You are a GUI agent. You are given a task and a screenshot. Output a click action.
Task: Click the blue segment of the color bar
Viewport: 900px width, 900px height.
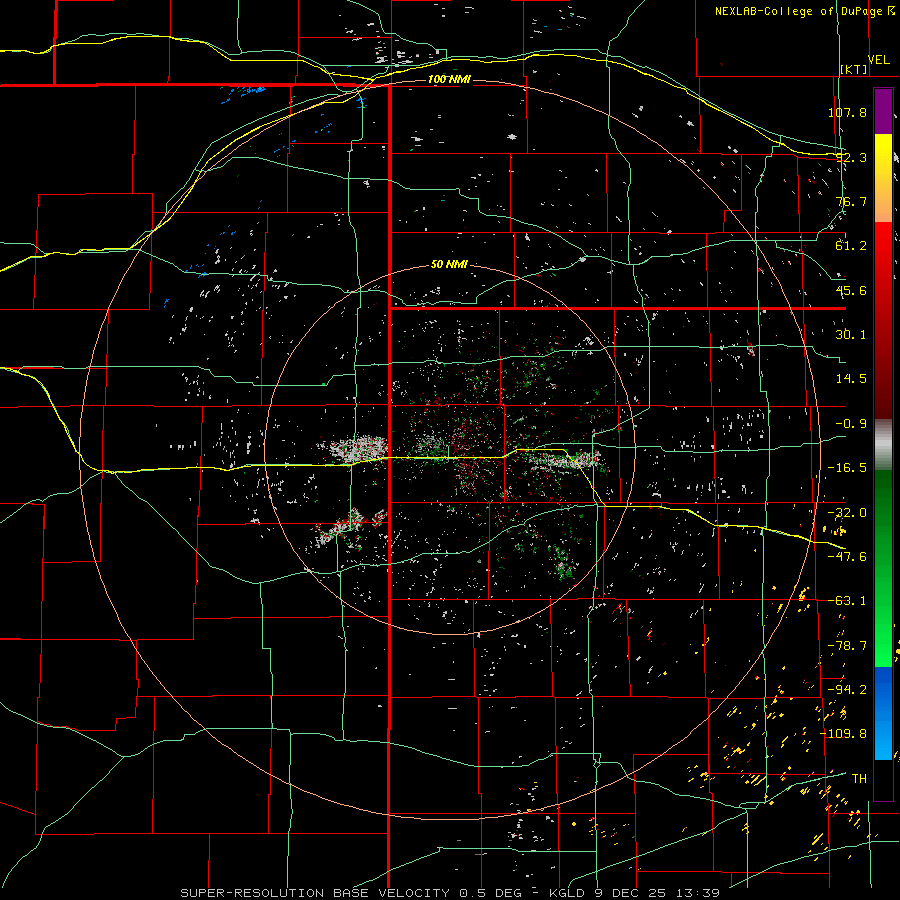tap(883, 713)
